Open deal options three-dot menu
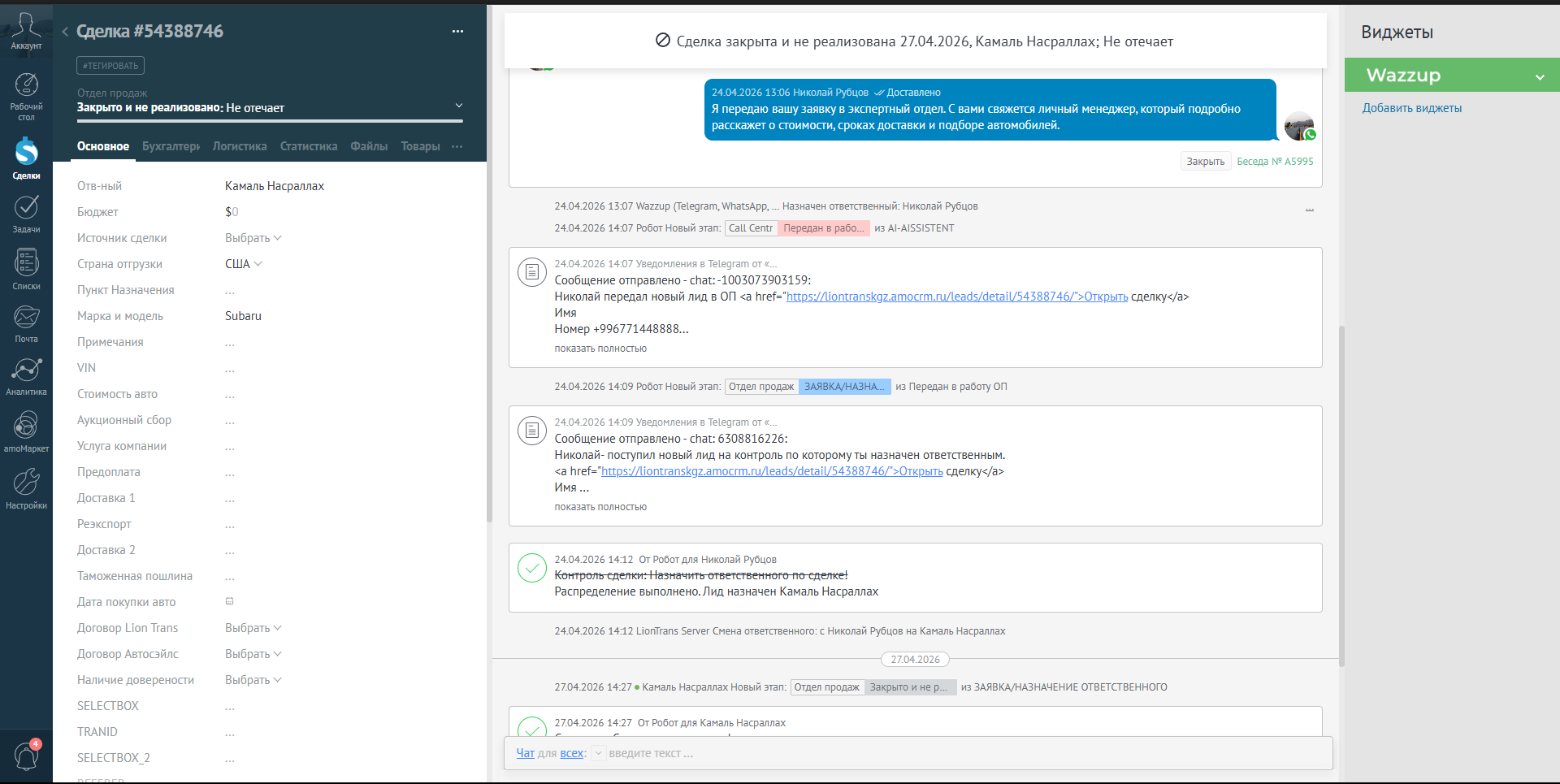Image resolution: width=1560 pixels, height=784 pixels. (x=457, y=31)
